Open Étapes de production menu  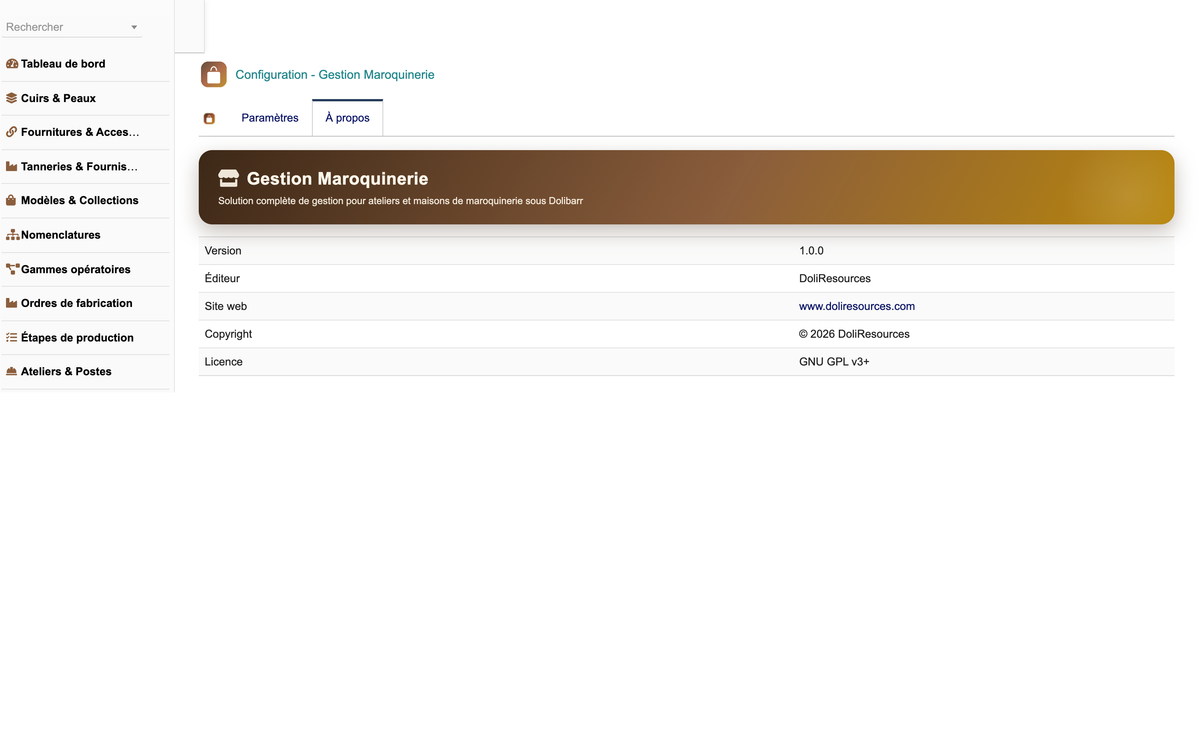point(77,337)
